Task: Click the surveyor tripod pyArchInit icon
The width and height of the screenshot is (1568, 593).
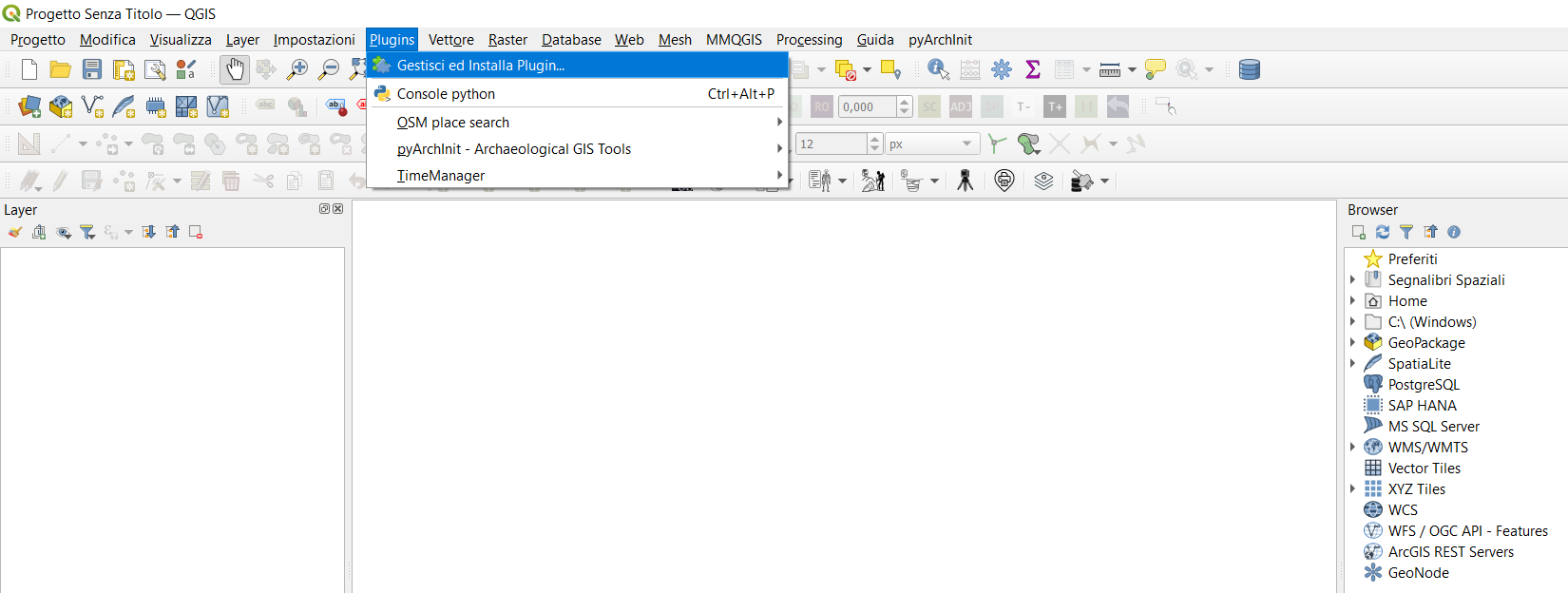Action: click(965, 181)
